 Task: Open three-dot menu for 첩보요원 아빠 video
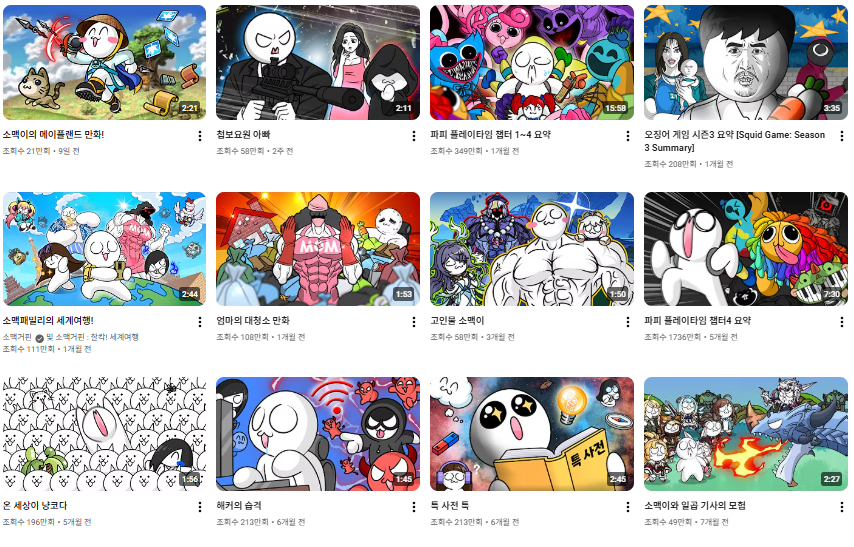[414, 136]
